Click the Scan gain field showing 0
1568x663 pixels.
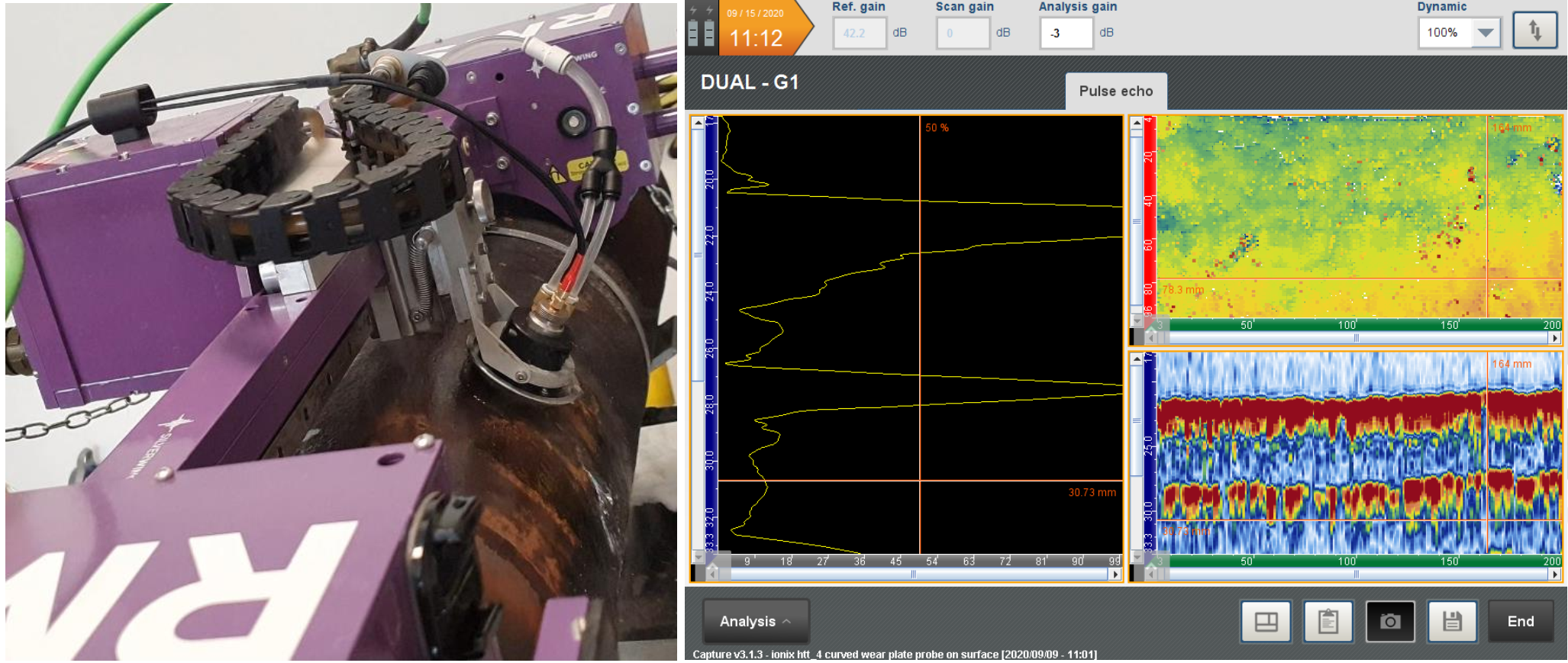[963, 33]
